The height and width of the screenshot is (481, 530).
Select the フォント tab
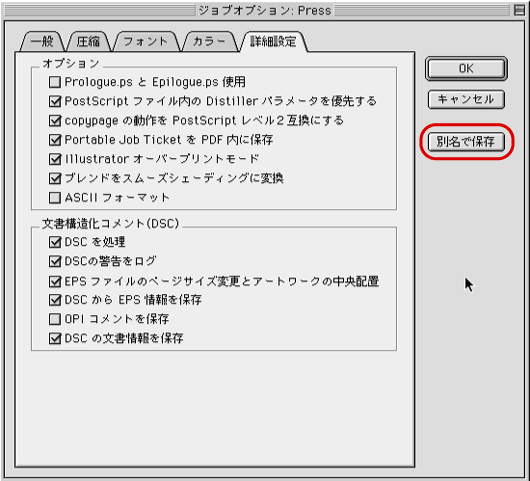(146, 42)
